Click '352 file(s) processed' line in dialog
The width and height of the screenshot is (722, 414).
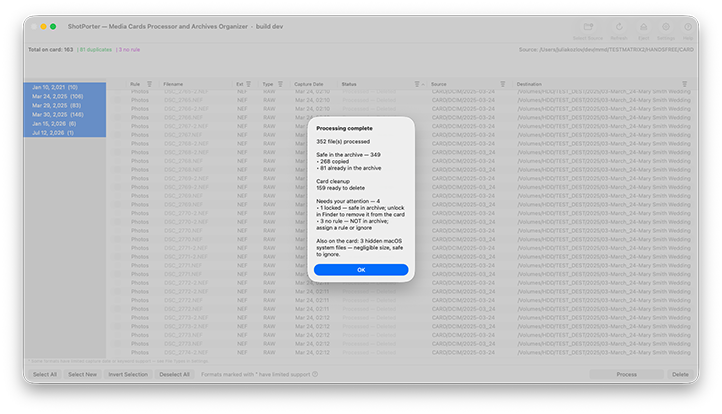[x=343, y=142]
